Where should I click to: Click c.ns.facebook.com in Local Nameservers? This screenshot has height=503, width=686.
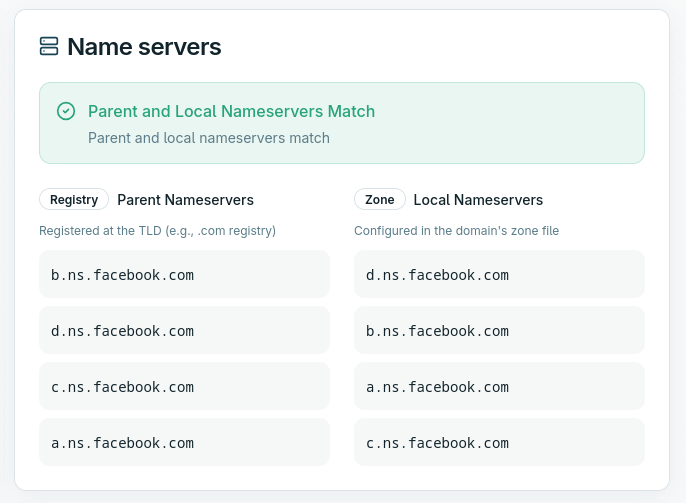coord(438,442)
